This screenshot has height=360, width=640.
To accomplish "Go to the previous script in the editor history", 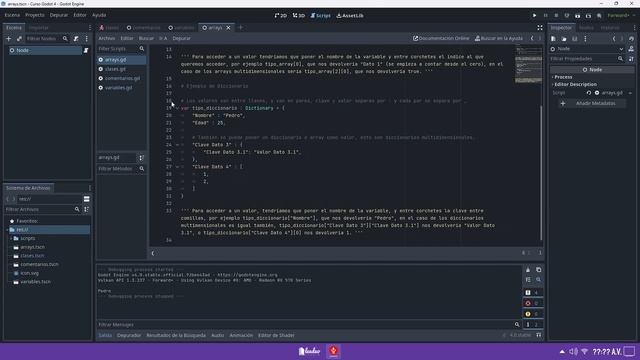I will pos(532,38).
